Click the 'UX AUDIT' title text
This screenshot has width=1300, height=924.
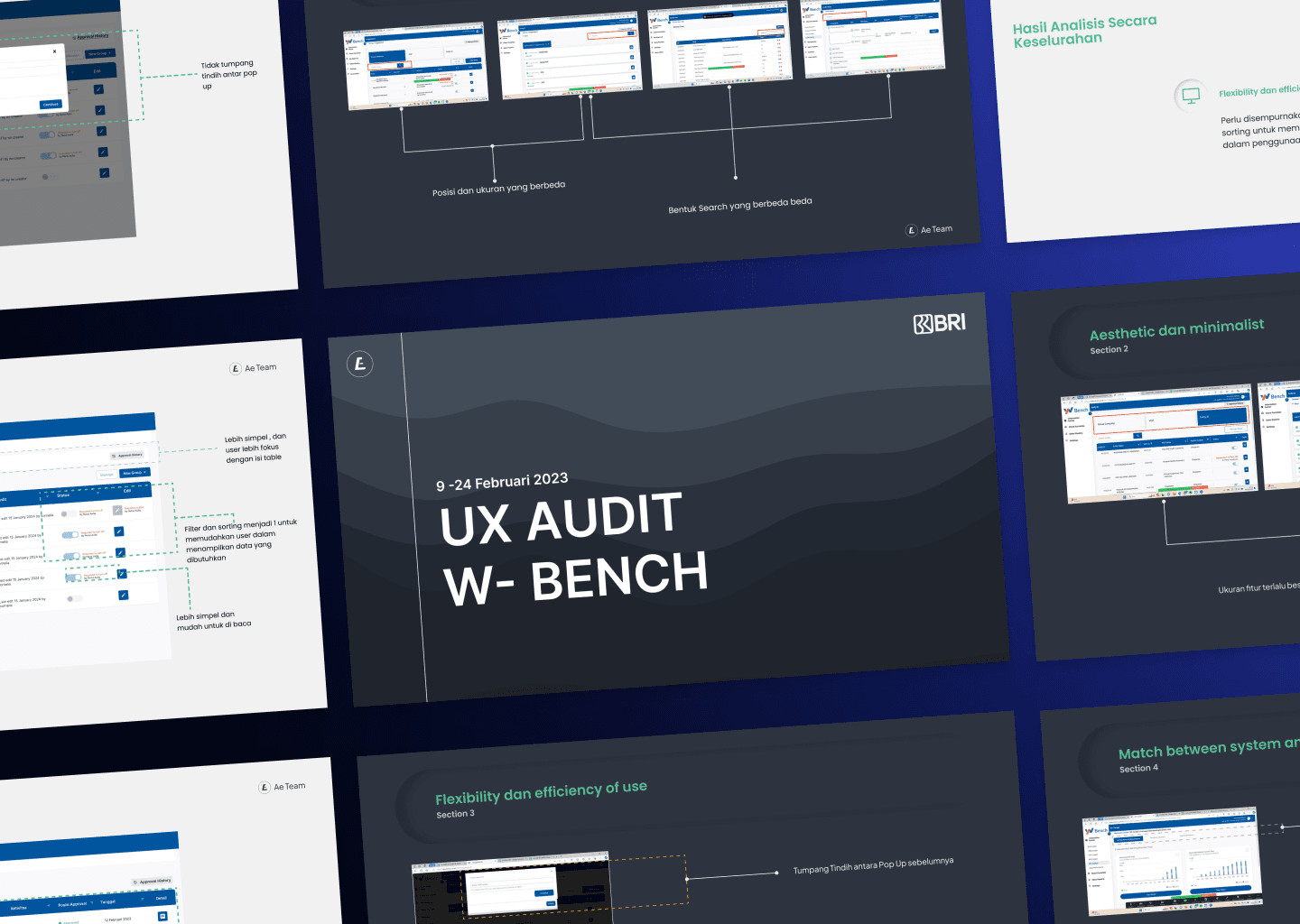(x=561, y=519)
